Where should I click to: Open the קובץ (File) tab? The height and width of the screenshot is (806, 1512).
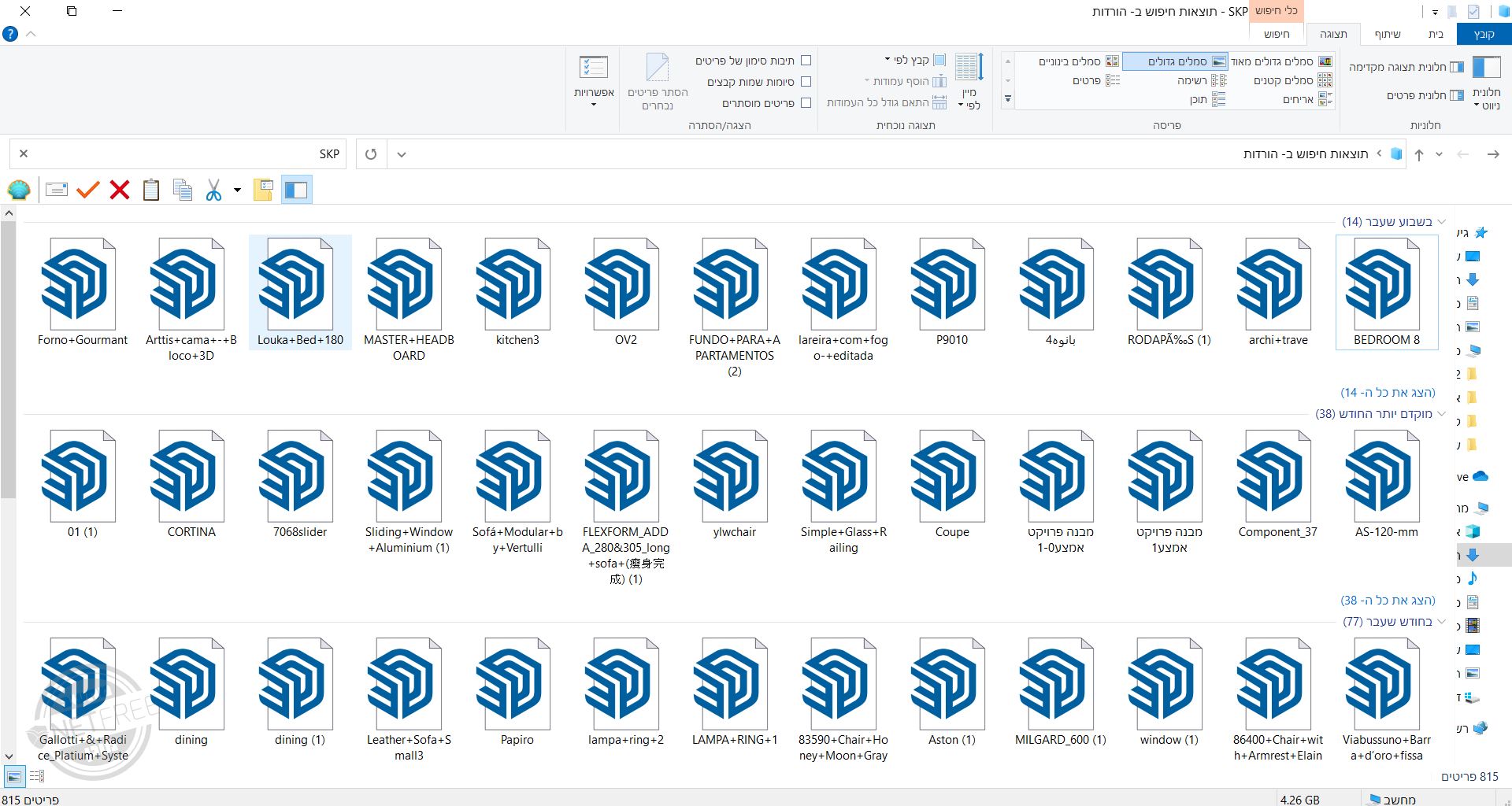tap(1484, 34)
